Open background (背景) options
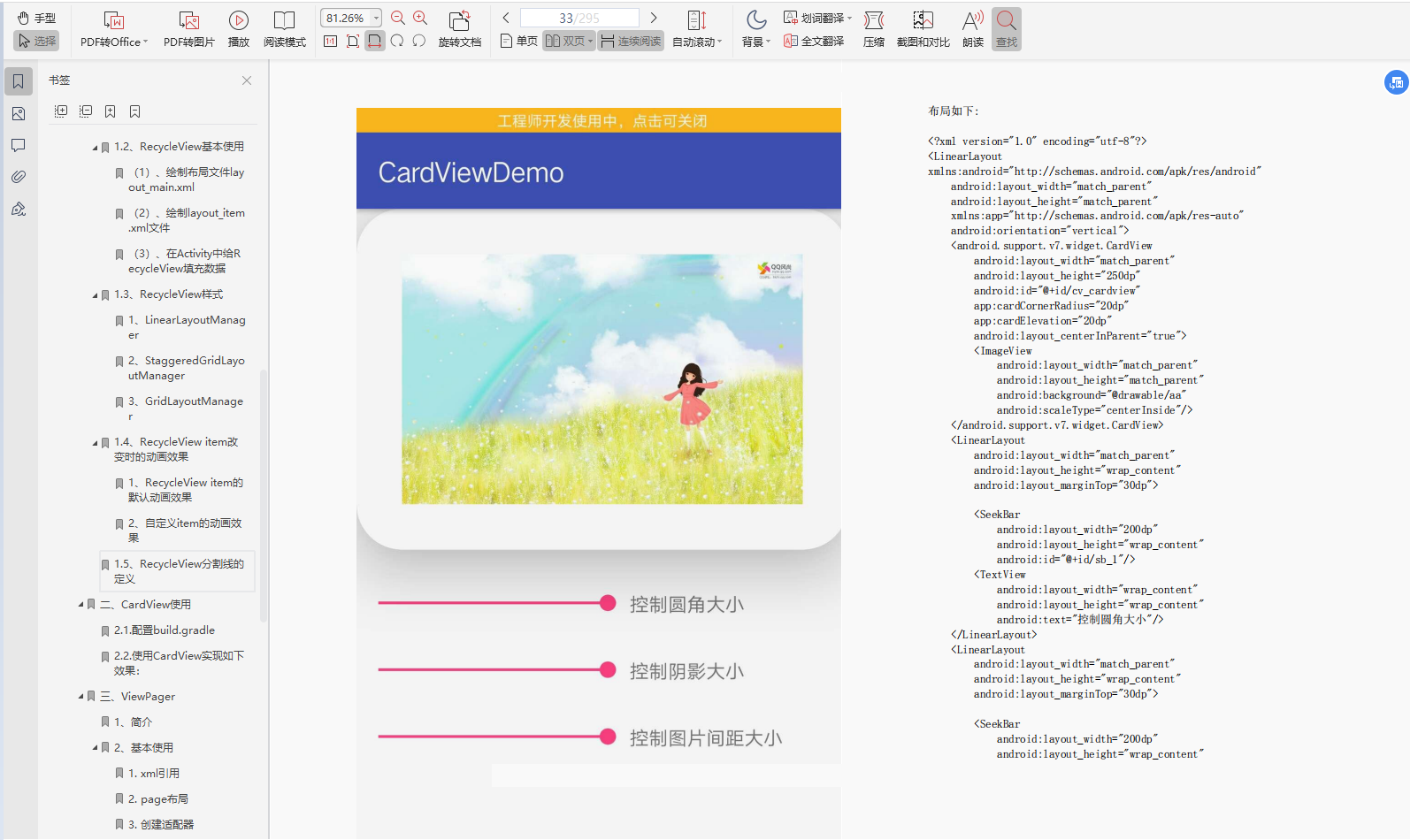The image size is (1410, 840). (x=756, y=29)
